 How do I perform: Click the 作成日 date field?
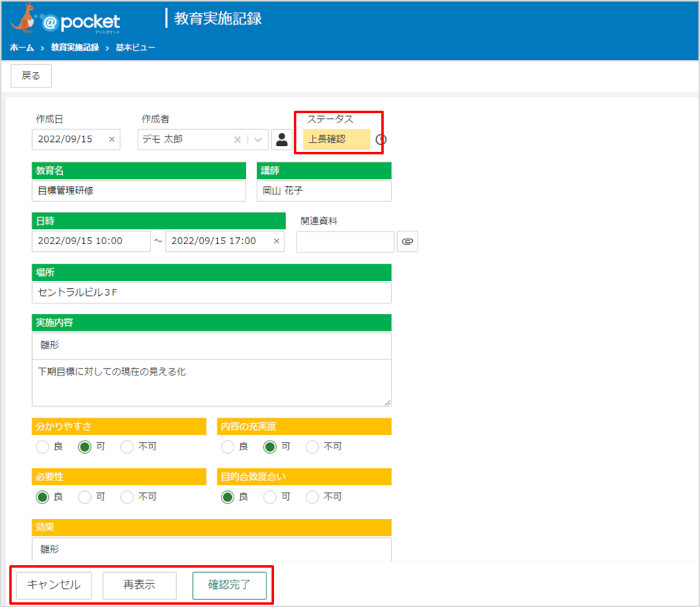coord(76,139)
